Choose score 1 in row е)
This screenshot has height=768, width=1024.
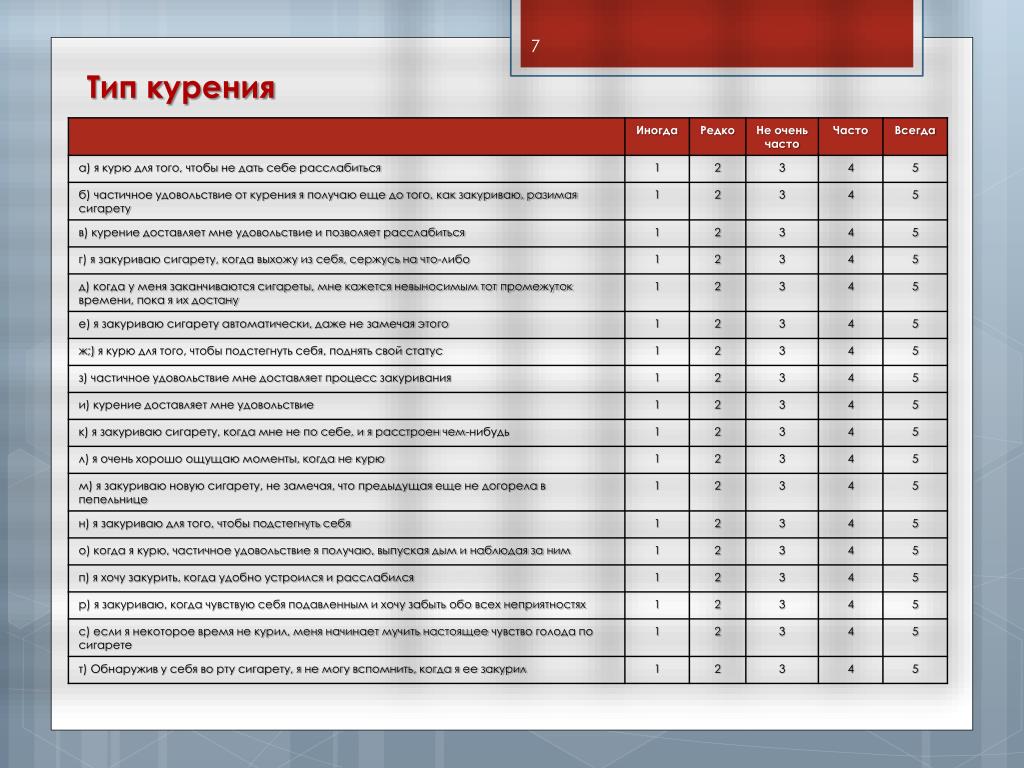[x=657, y=324]
